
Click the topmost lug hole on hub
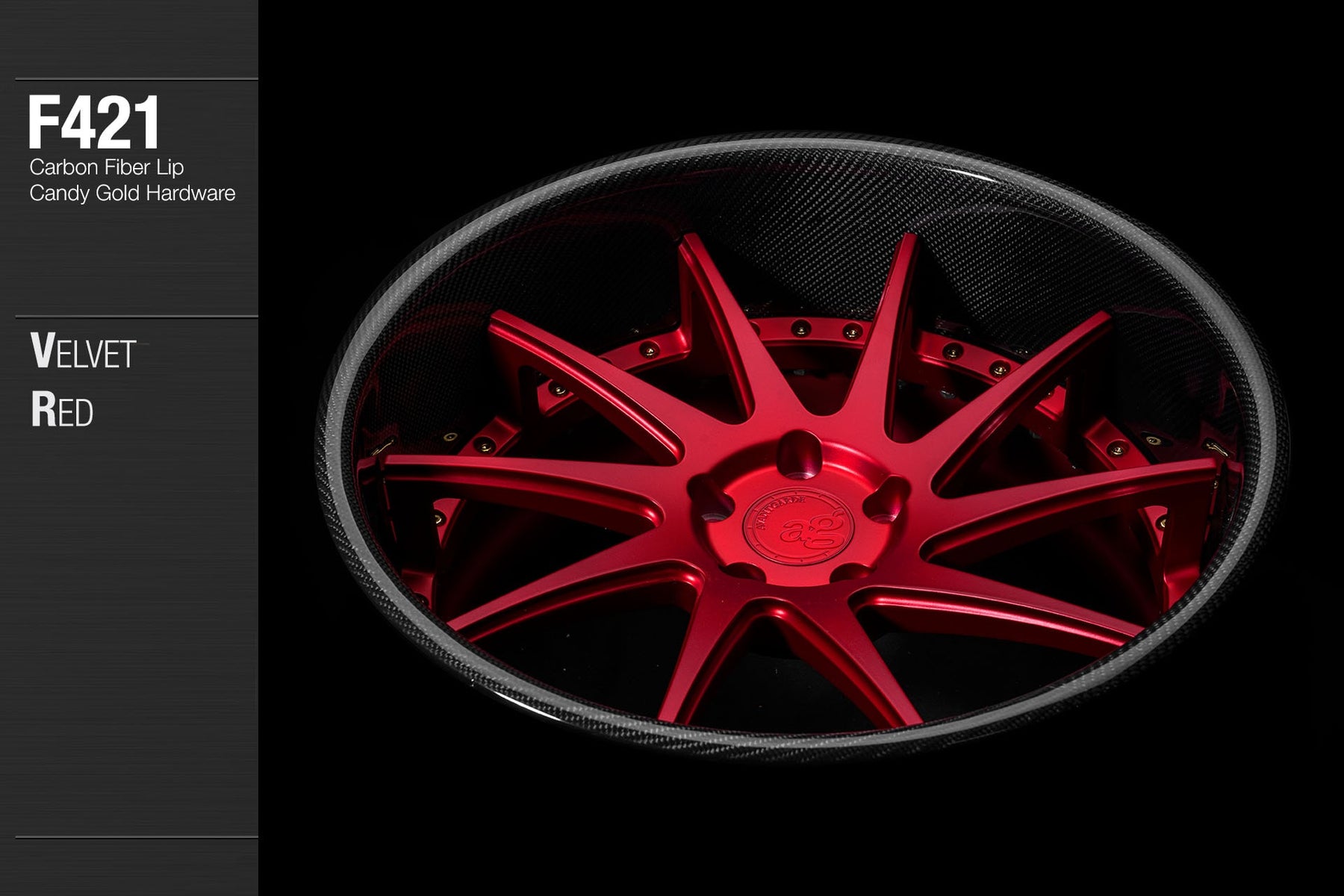(x=798, y=452)
